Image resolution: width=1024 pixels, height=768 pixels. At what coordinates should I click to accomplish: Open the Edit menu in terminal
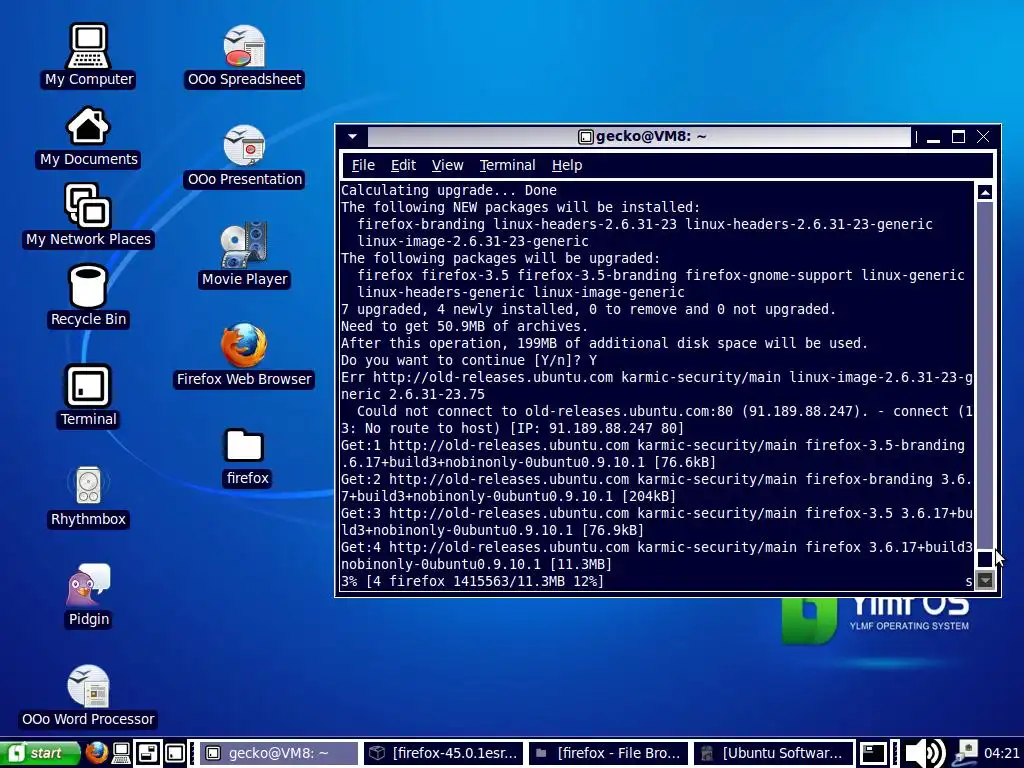(x=403, y=165)
